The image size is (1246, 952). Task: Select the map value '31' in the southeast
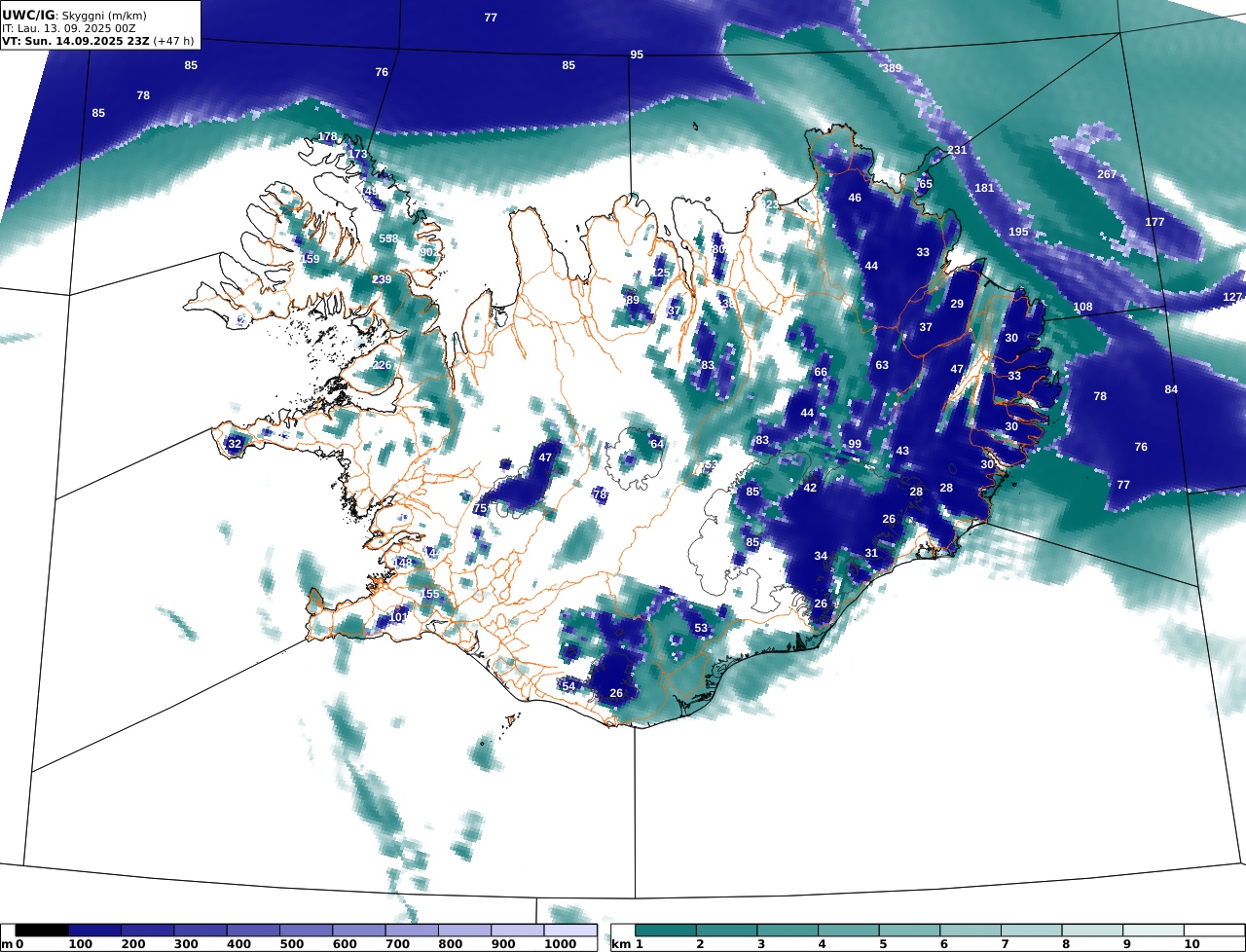[871, 553]
